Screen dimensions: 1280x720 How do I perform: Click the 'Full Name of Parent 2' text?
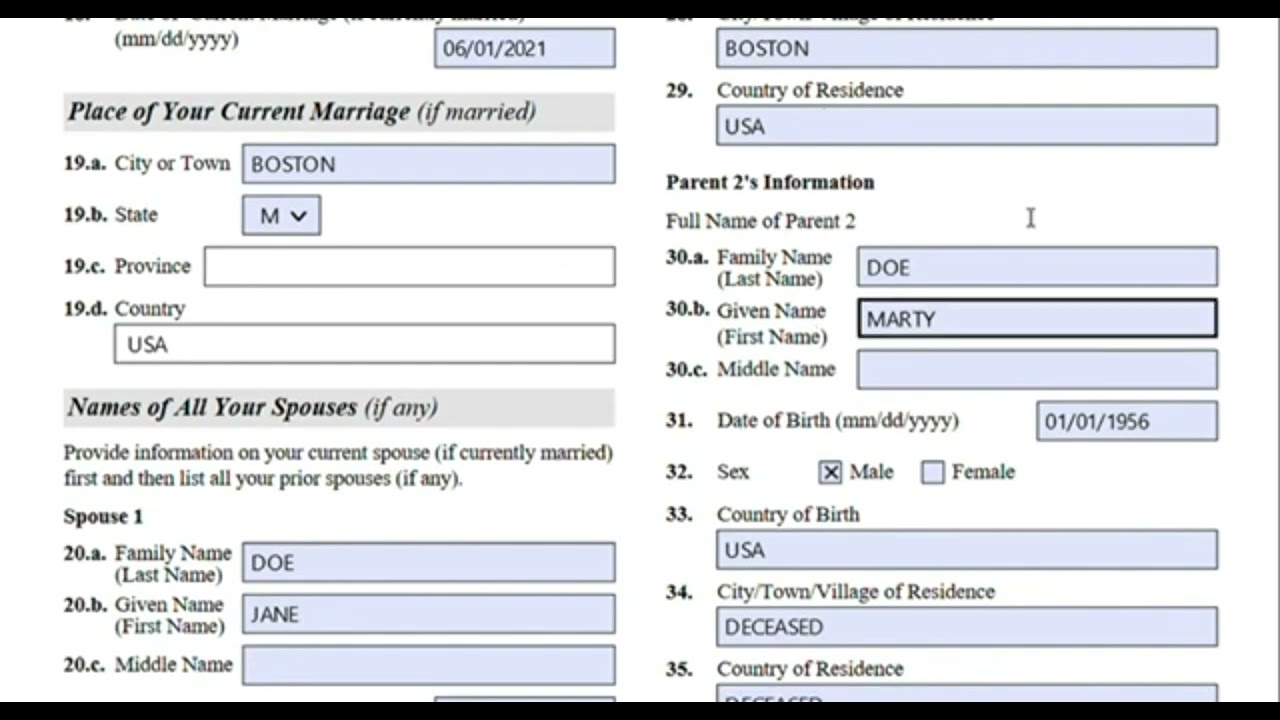[761, 221]
